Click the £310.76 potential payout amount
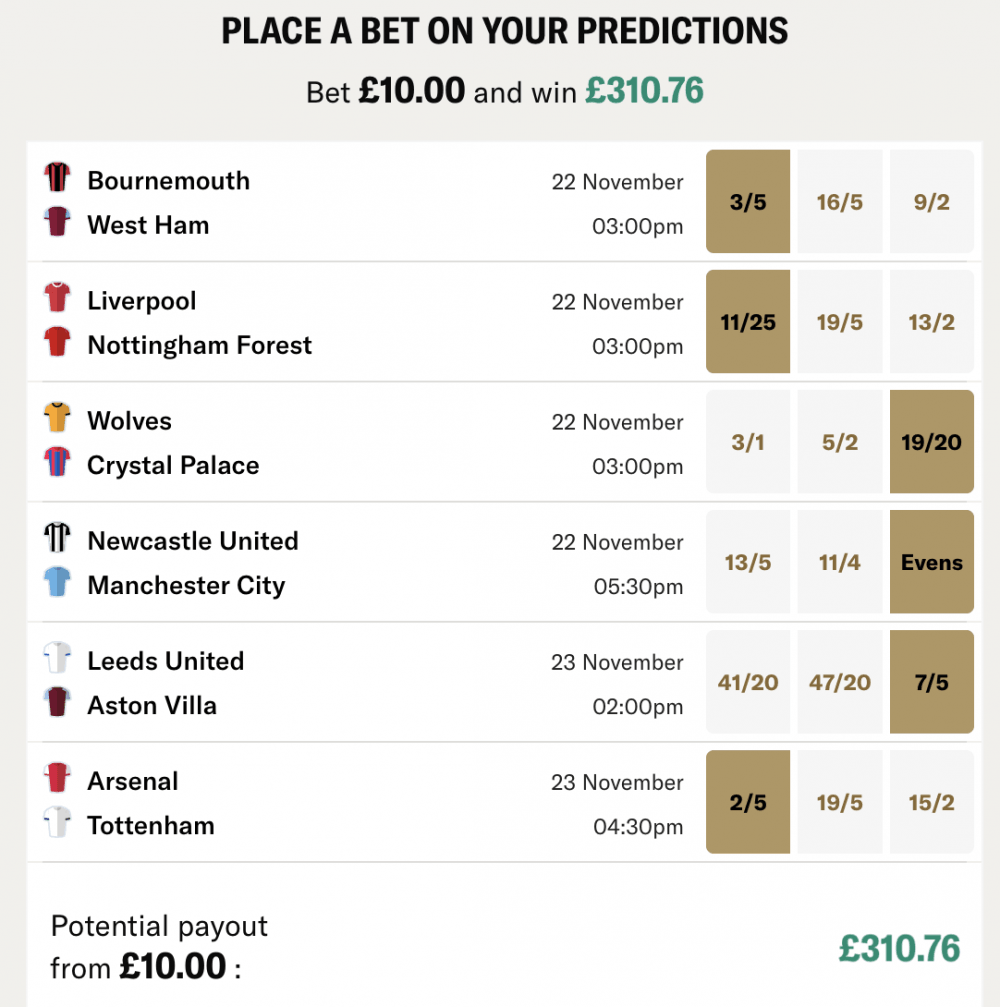1000x1007 pixels. point(898,947)
